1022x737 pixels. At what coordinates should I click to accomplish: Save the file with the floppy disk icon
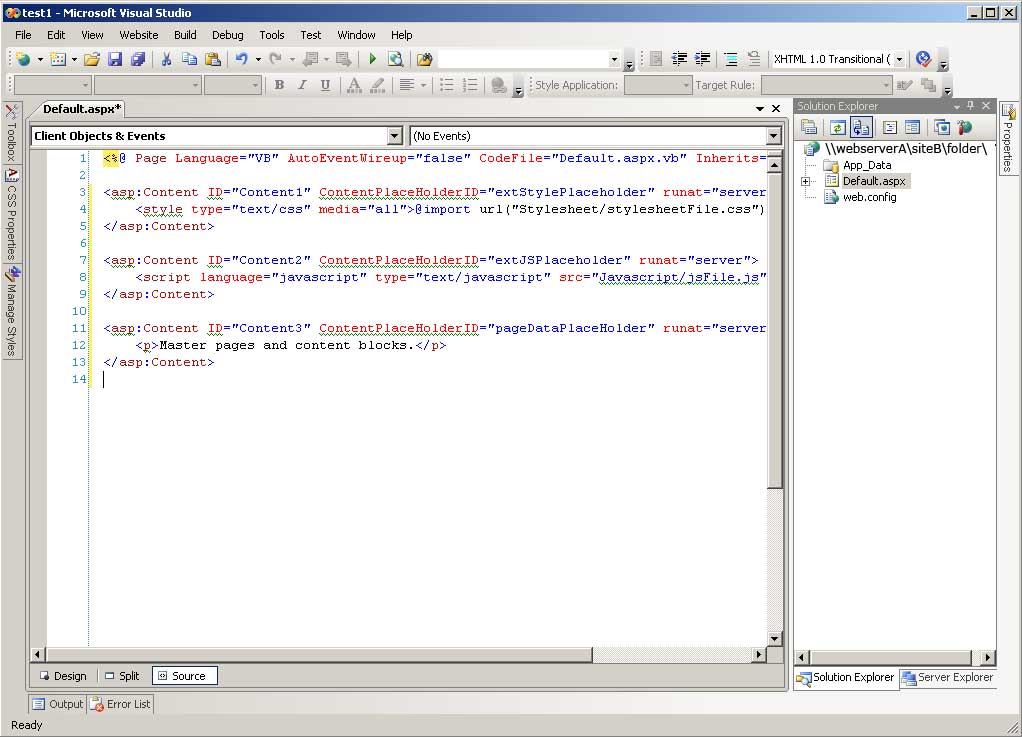115,59
